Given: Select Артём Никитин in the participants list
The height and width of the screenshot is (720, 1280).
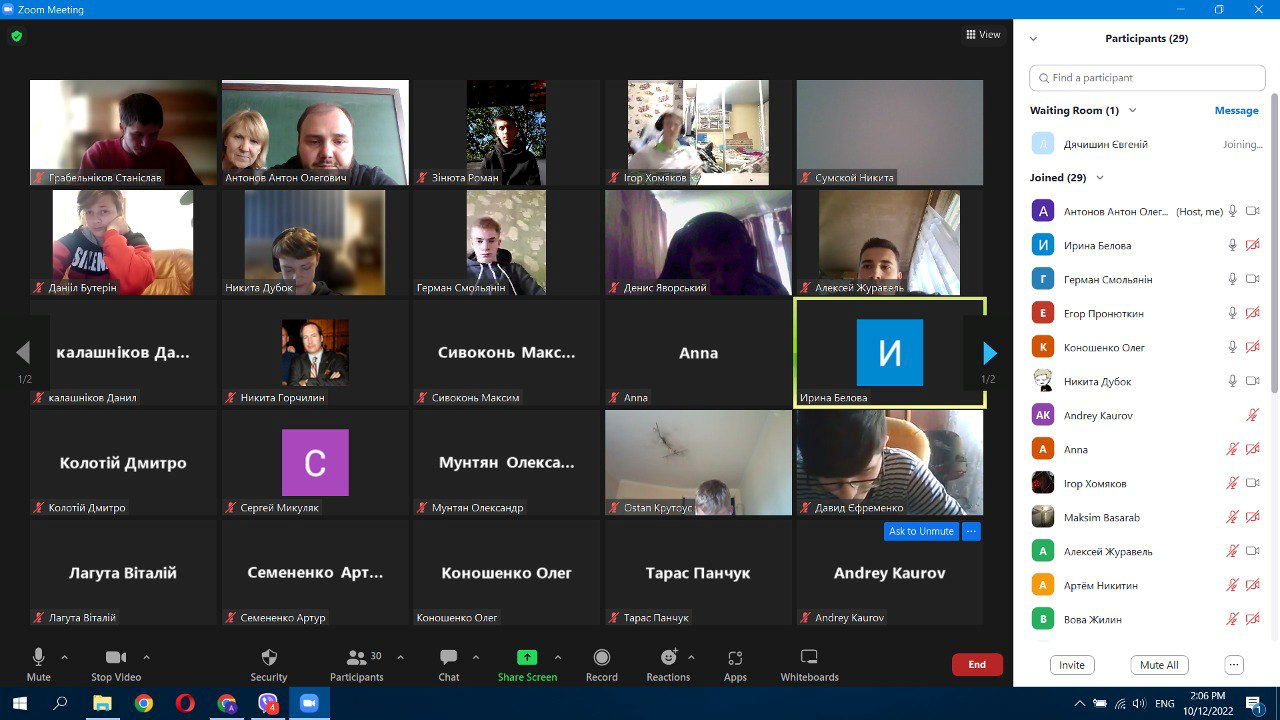Looking at the screenshot, I should (x=1147, y=585).
